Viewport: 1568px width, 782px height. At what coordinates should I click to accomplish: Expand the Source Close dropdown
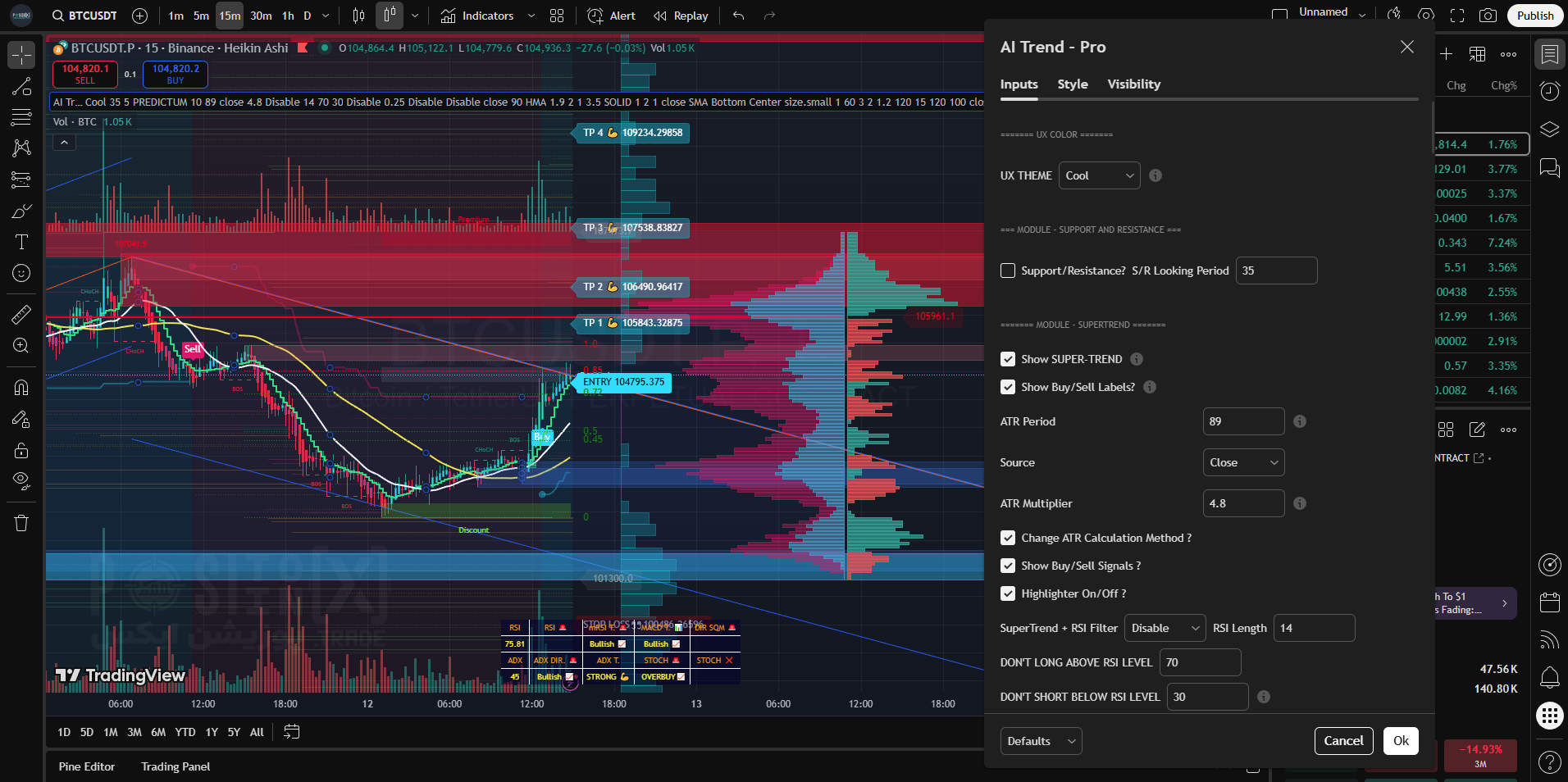[1242, 462]
